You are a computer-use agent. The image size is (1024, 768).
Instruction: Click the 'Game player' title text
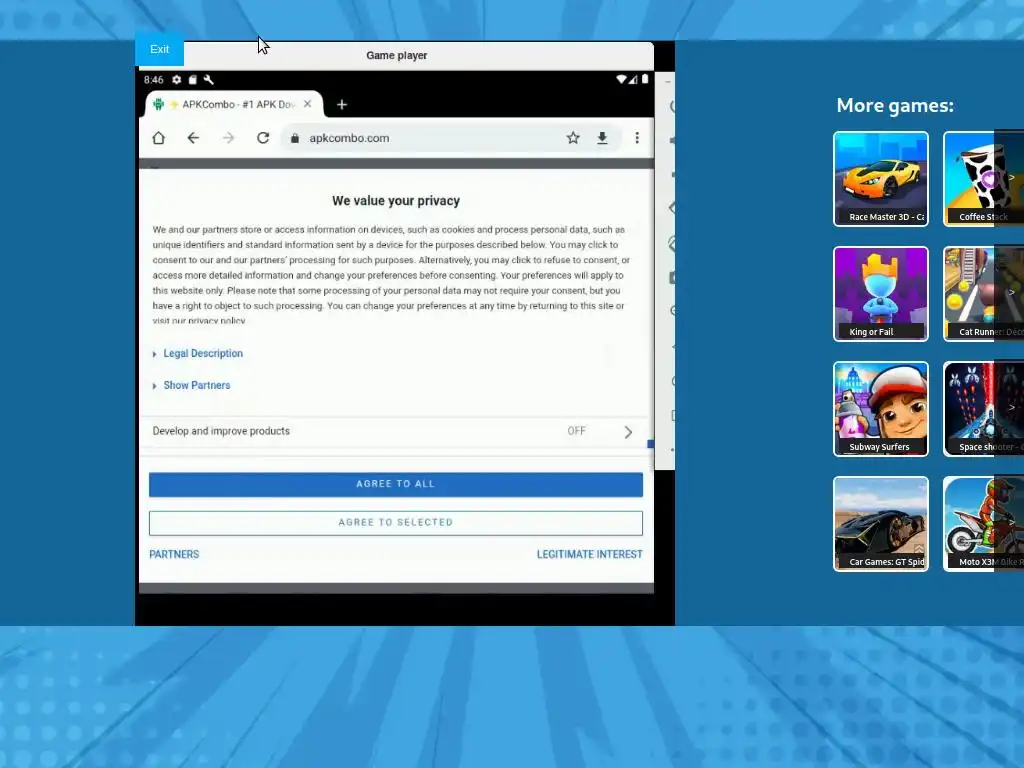point(396,56)
